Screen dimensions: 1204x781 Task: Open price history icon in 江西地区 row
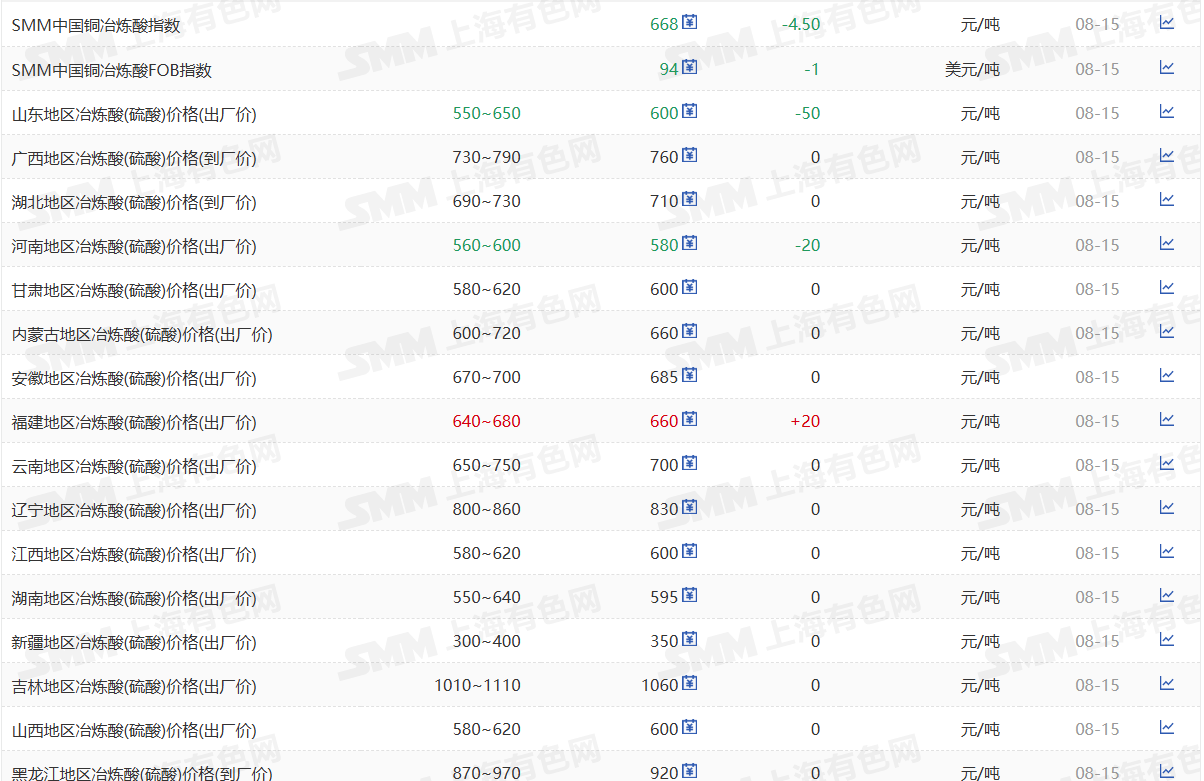tap(689, 551)
